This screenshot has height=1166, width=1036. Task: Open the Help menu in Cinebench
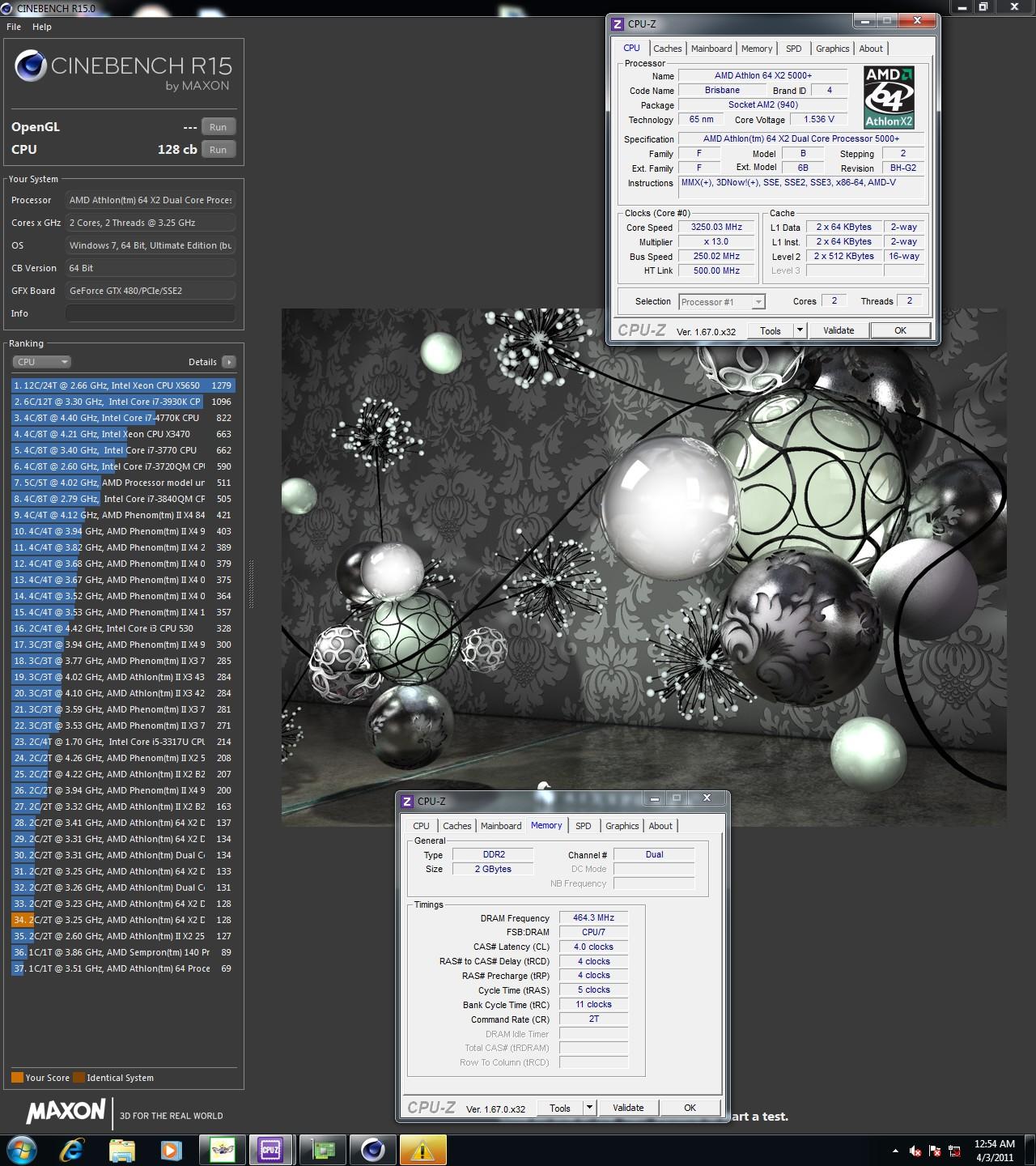[42, 27]
